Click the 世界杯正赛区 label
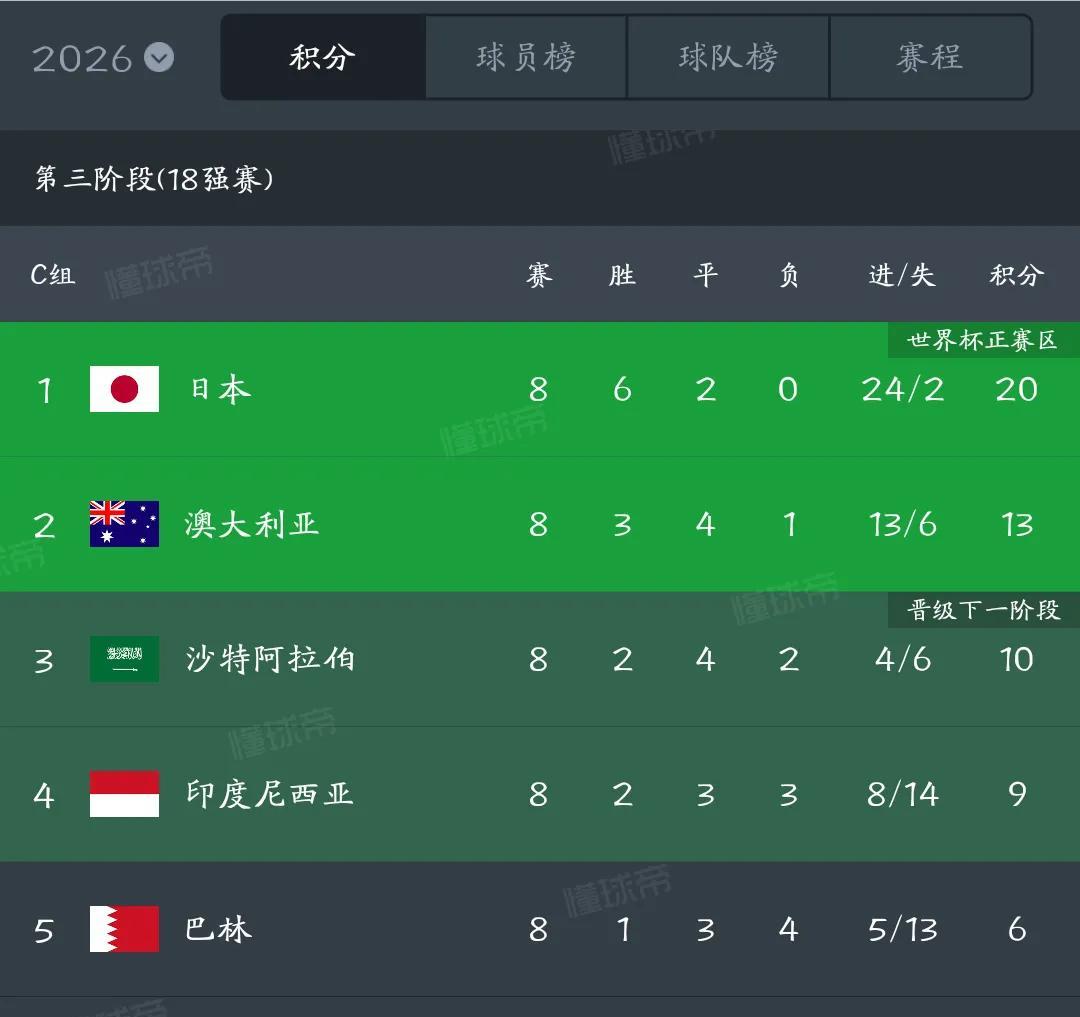 [x=983, y=340]
